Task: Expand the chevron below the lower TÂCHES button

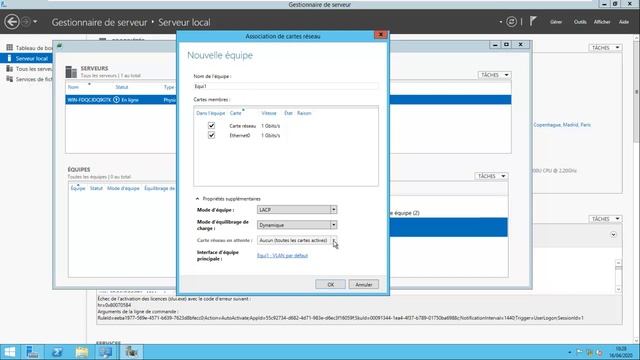Action: click(613, 235)
